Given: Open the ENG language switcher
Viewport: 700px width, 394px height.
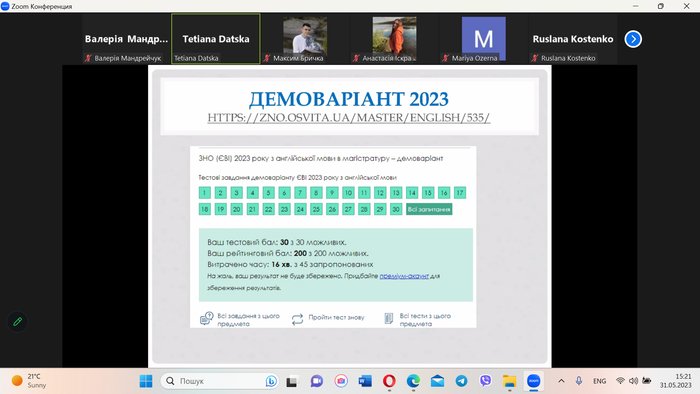Looking at the screenshot, I should [x=599, y=381].
